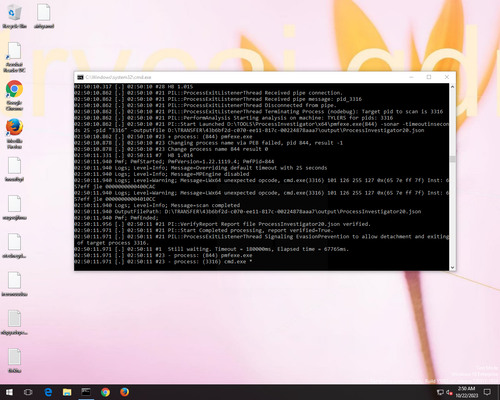This screenshot has width=500, height=400.
Task: Click the '- process: (3316) cmd.exe *' line
Action: tap(163, 262)
